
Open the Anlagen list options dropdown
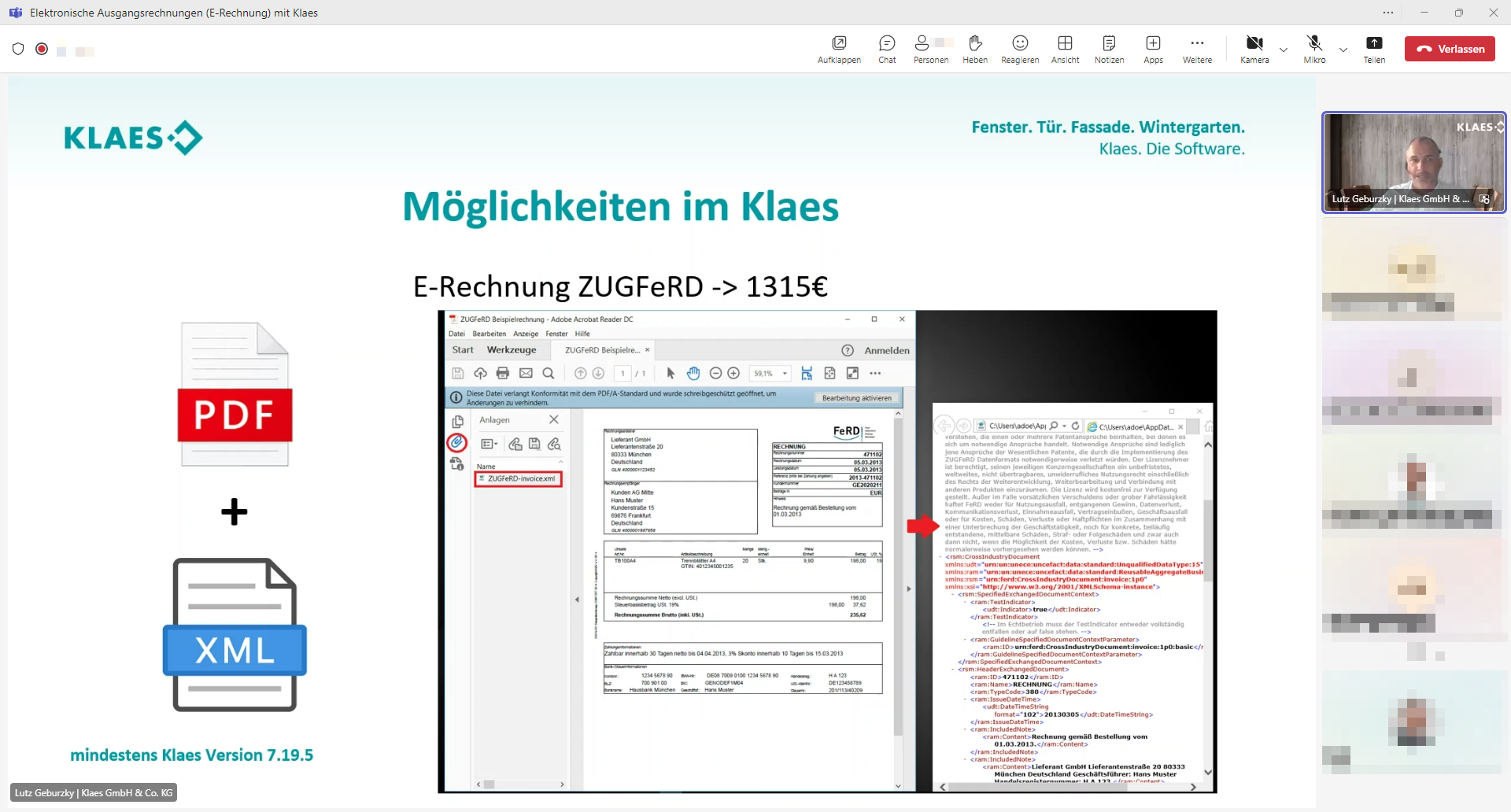click(489, 444)
